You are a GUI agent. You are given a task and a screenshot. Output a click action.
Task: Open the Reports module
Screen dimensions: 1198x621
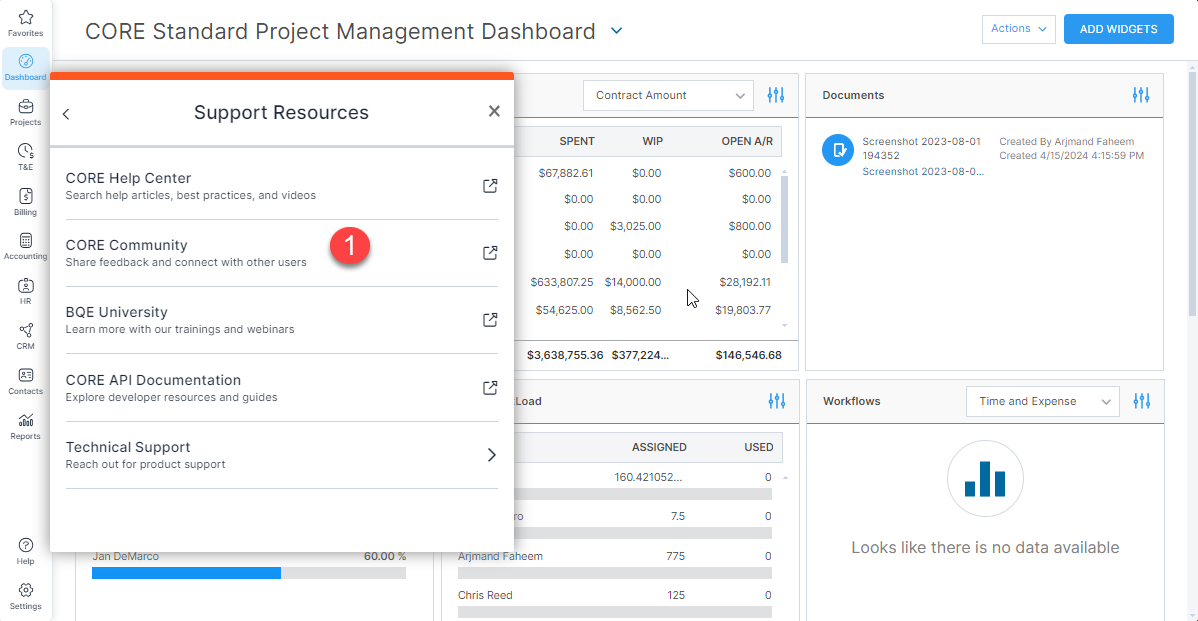[25, 426]
